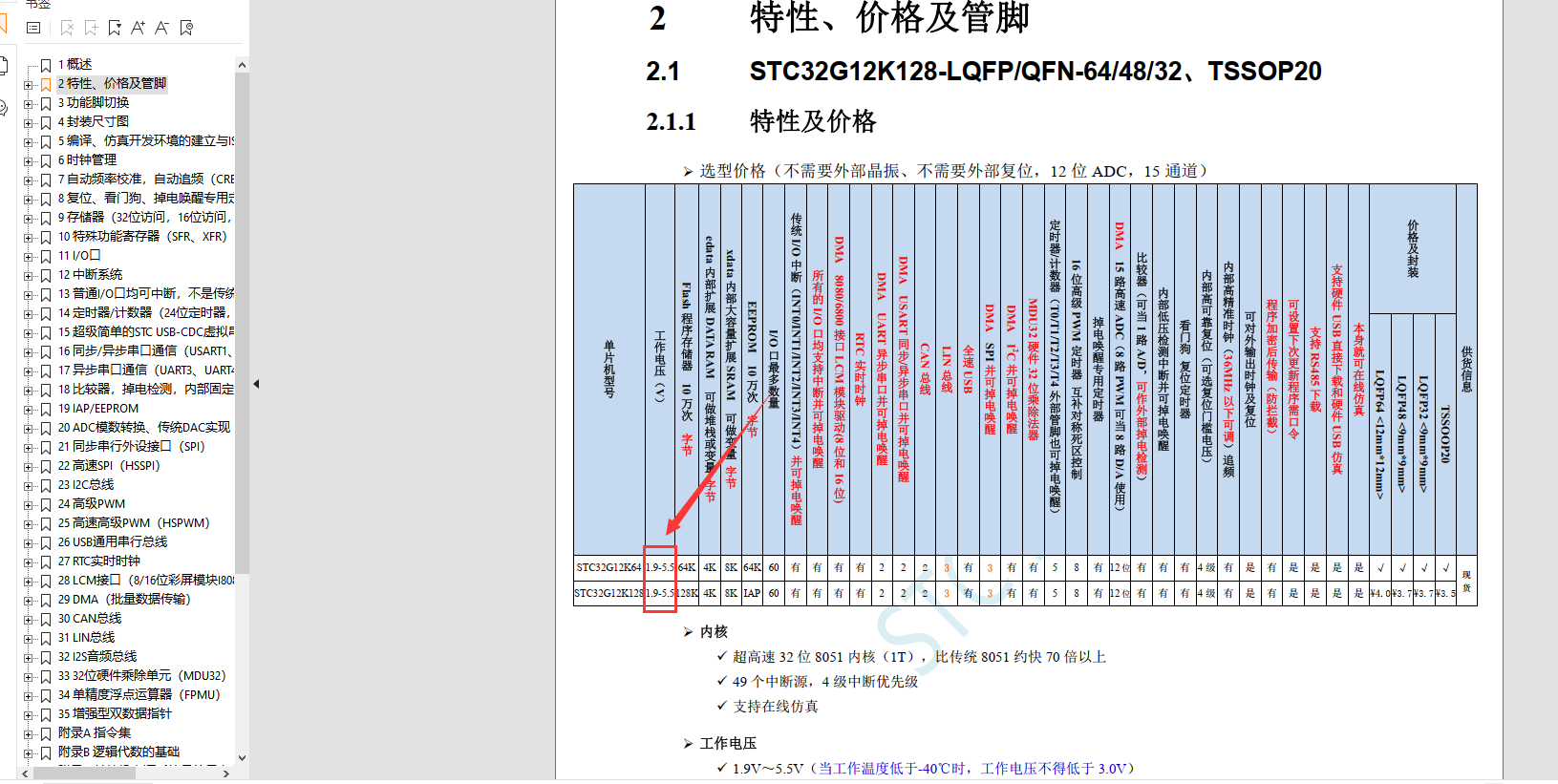Select bookmark '7 自动频率校准'

[145, 179]
